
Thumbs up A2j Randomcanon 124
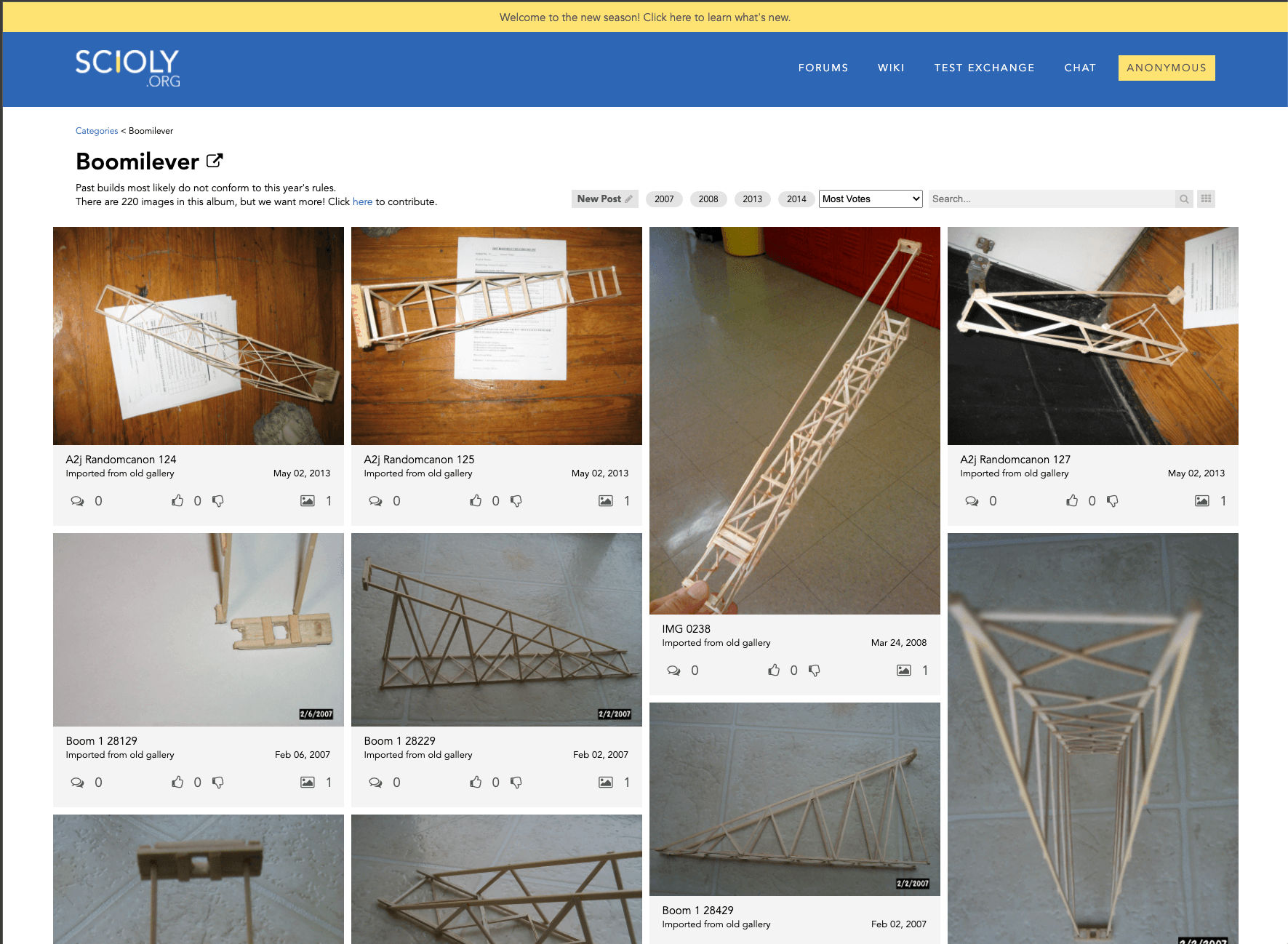coord(177,500)
